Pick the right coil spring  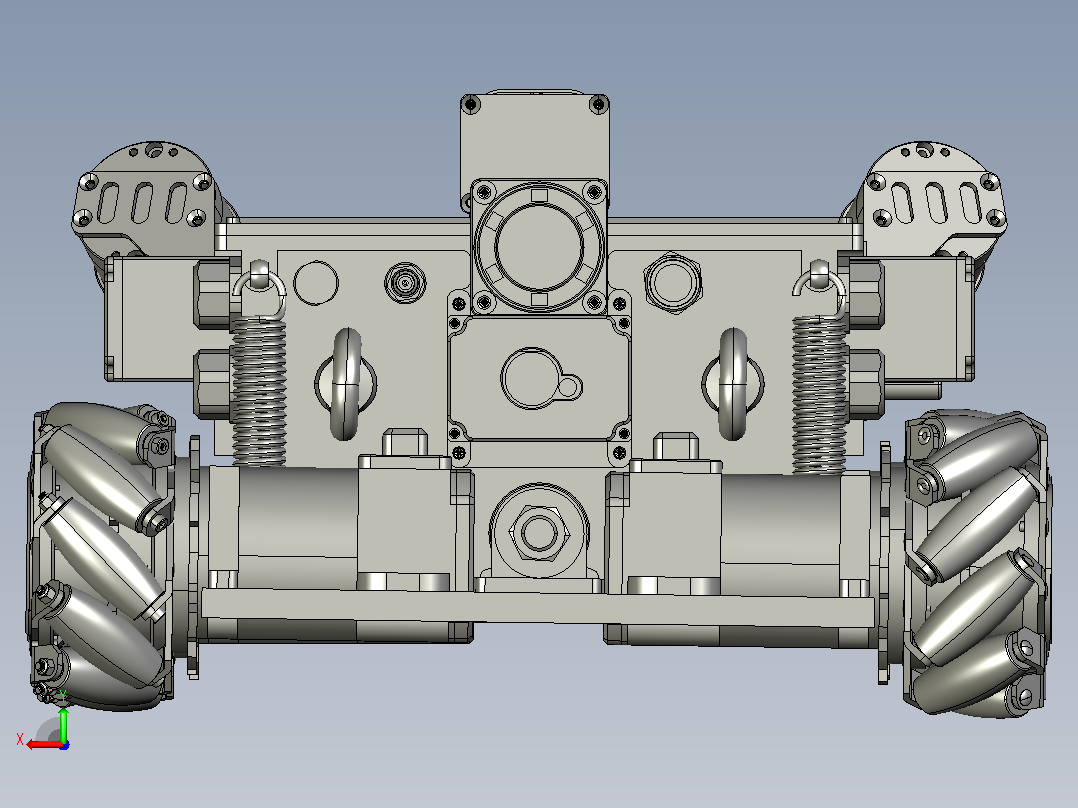(819, 393)
